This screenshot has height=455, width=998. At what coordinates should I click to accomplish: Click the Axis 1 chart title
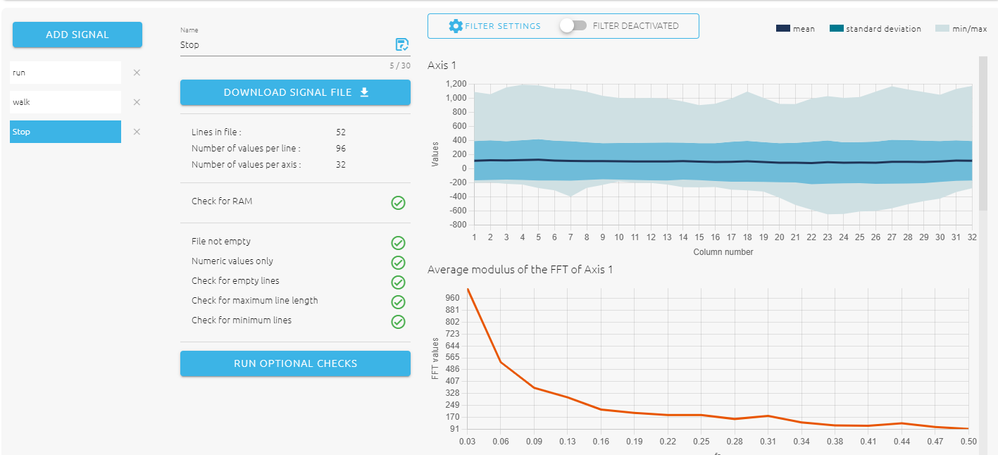(442, 65)
